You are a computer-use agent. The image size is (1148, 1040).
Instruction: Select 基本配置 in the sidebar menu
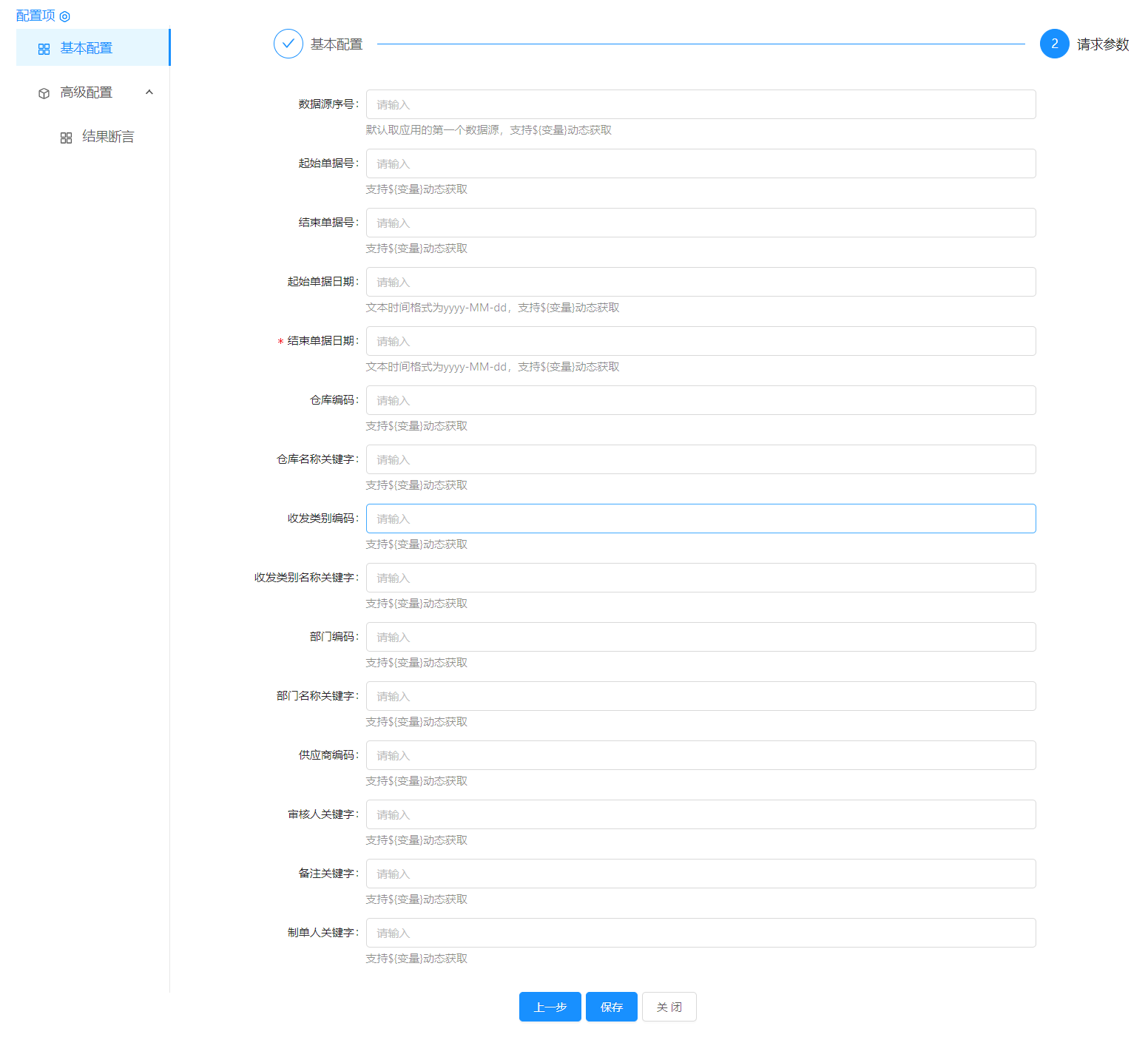coord(87,48)
